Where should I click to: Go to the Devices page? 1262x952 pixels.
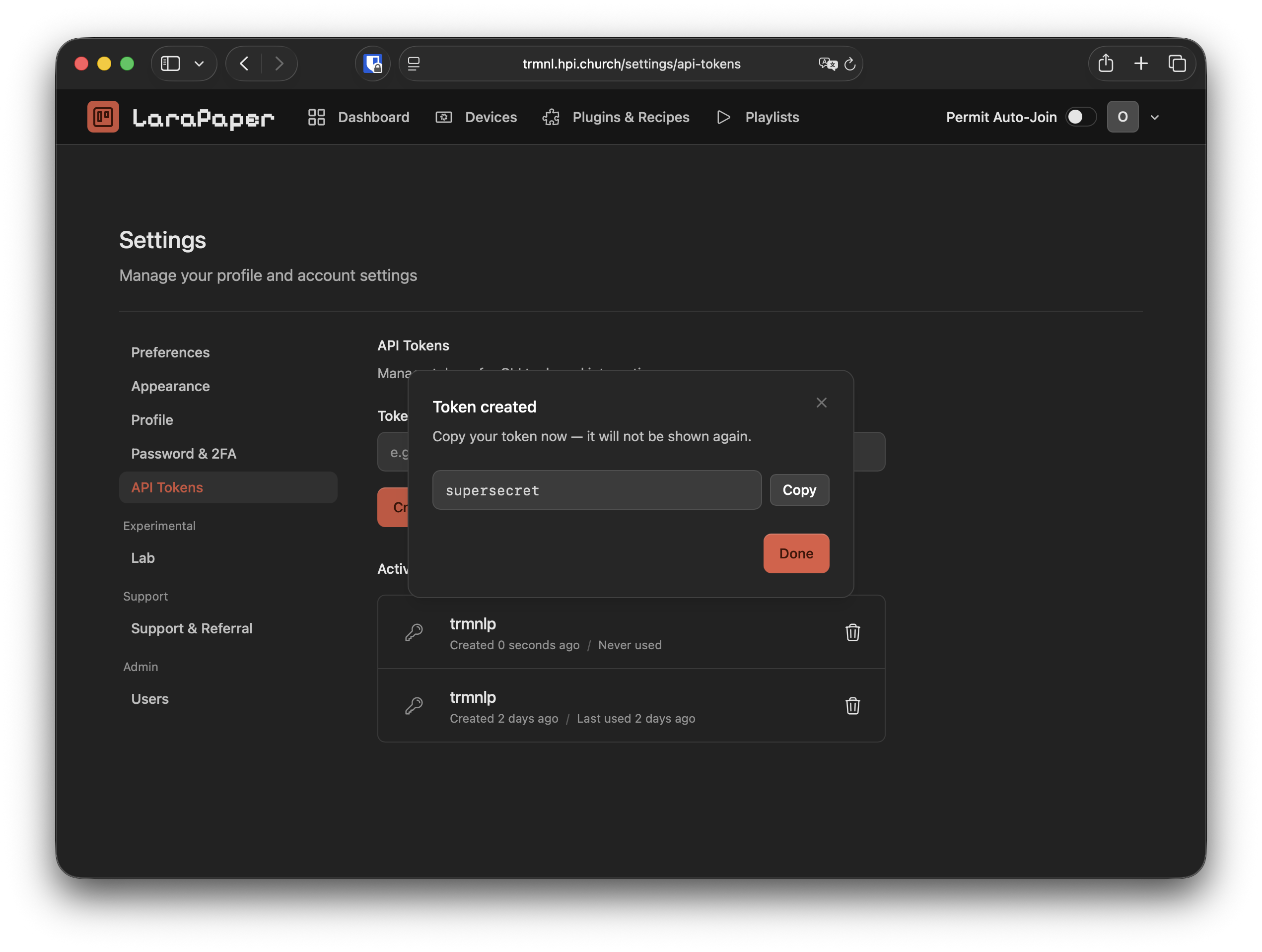click(x=477, y=117)
